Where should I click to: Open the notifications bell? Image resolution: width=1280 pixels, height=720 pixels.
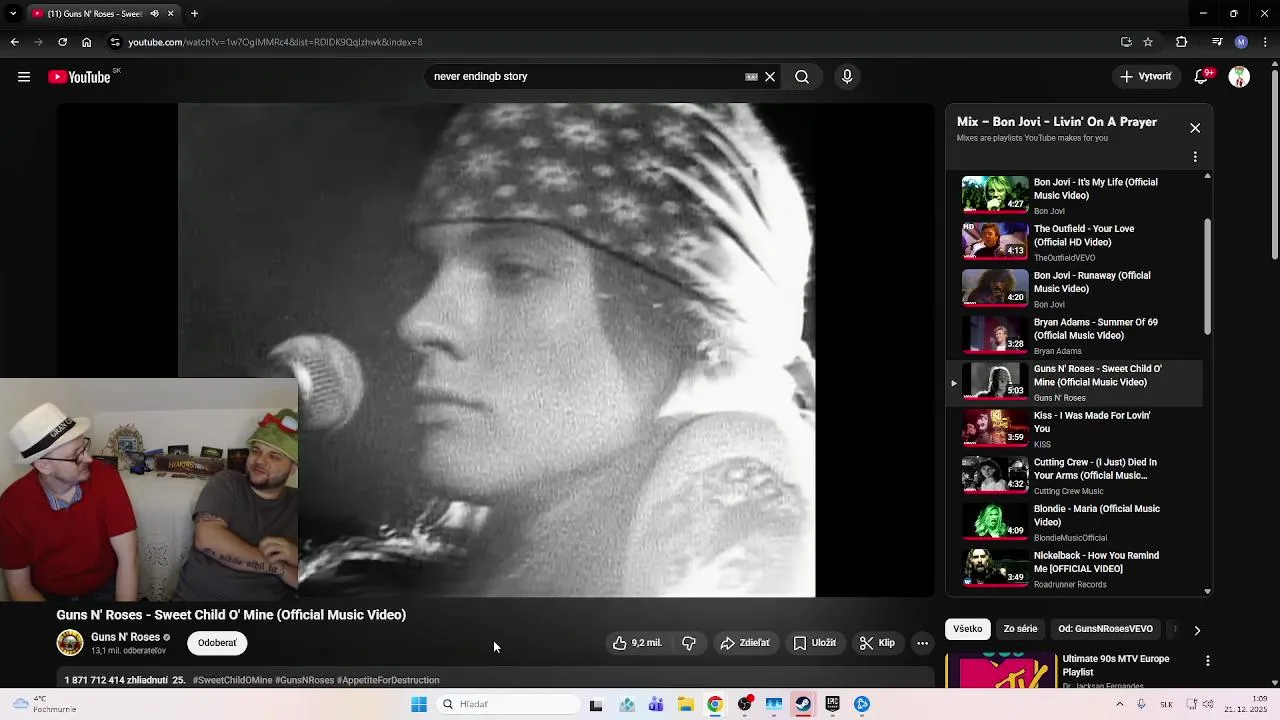point(1203,77)
